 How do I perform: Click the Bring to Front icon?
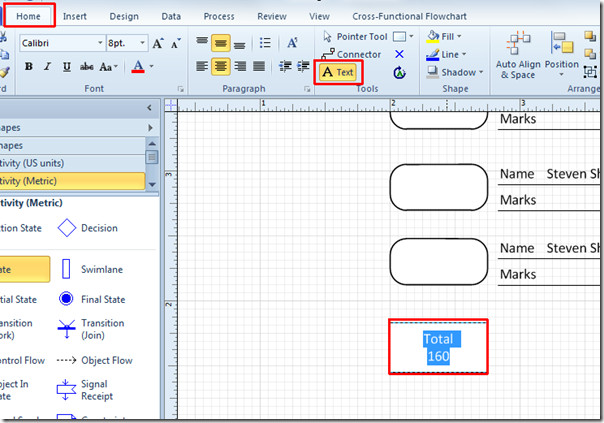coord(590,36)
